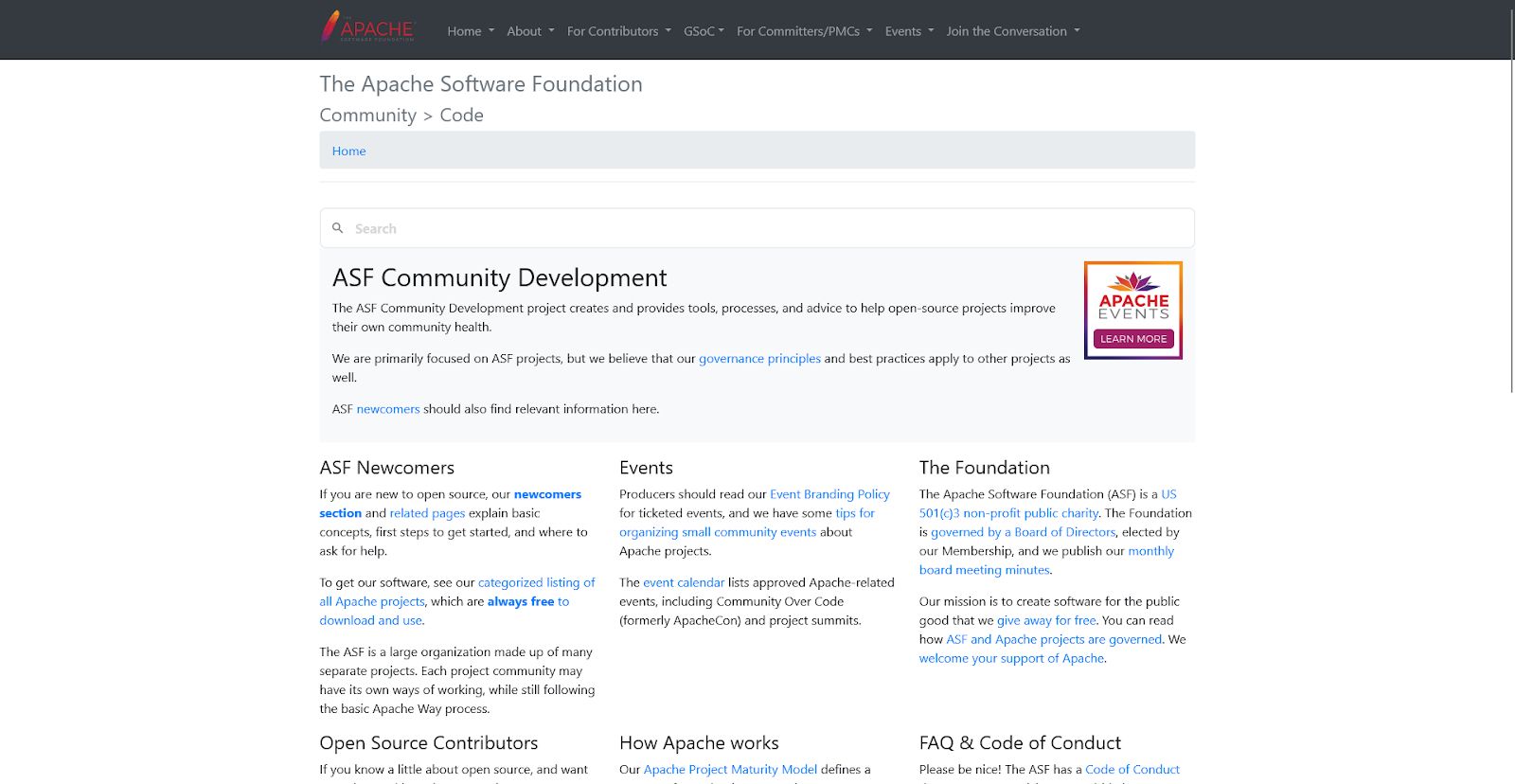Open the event calendar link

click(x=684, y=582)
